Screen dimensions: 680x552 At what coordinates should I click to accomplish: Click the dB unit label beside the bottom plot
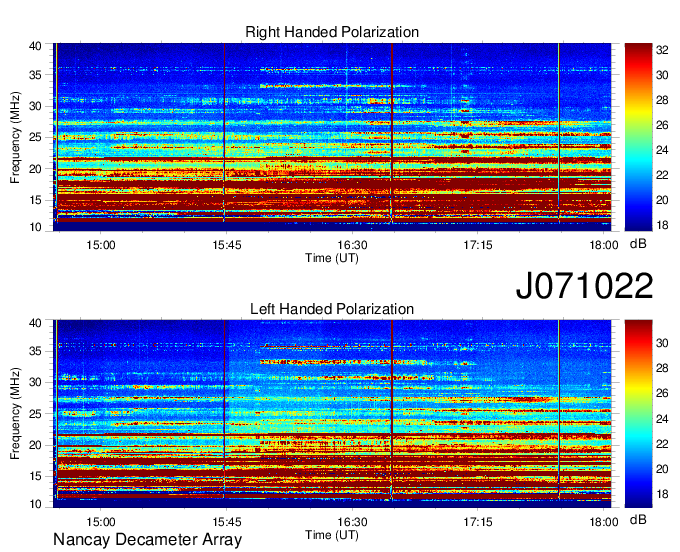click(x=638, y=520)
